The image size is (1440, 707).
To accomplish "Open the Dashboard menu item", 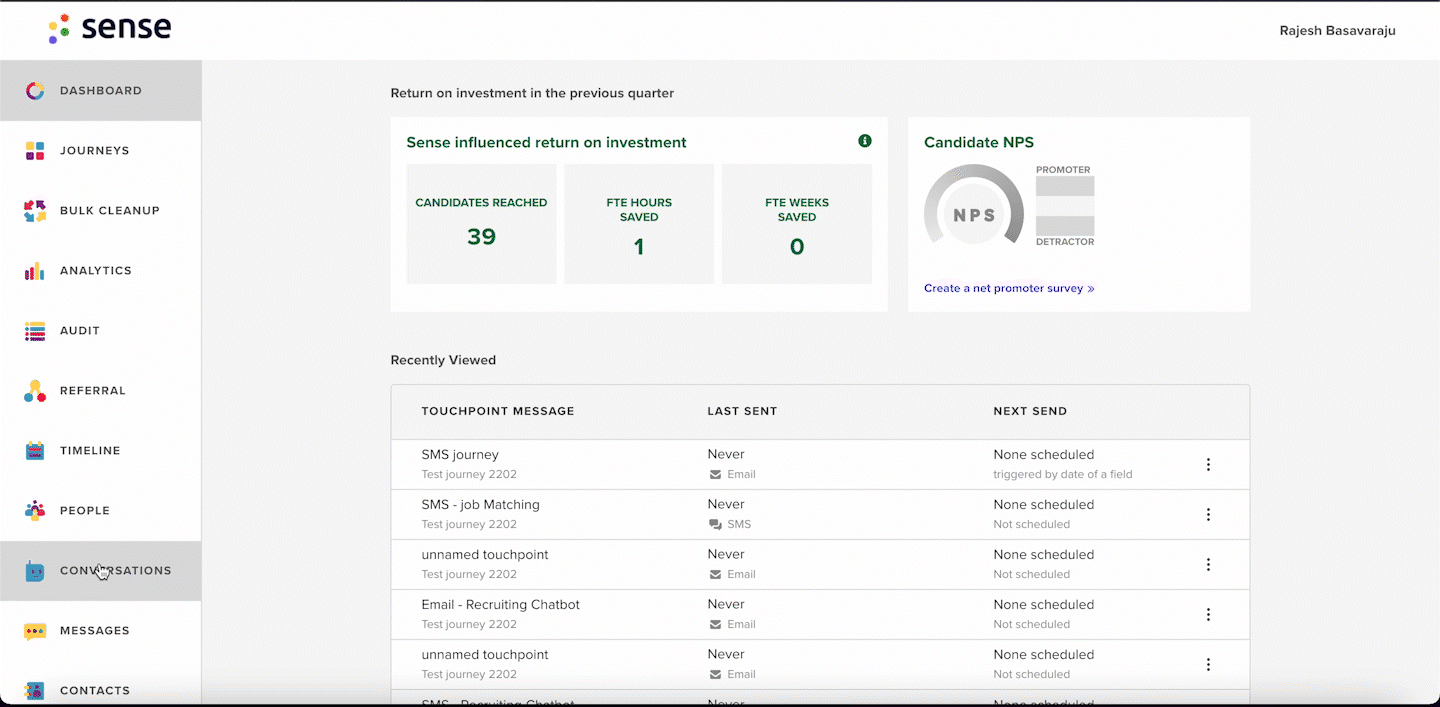I will click(x=100, y=91).
